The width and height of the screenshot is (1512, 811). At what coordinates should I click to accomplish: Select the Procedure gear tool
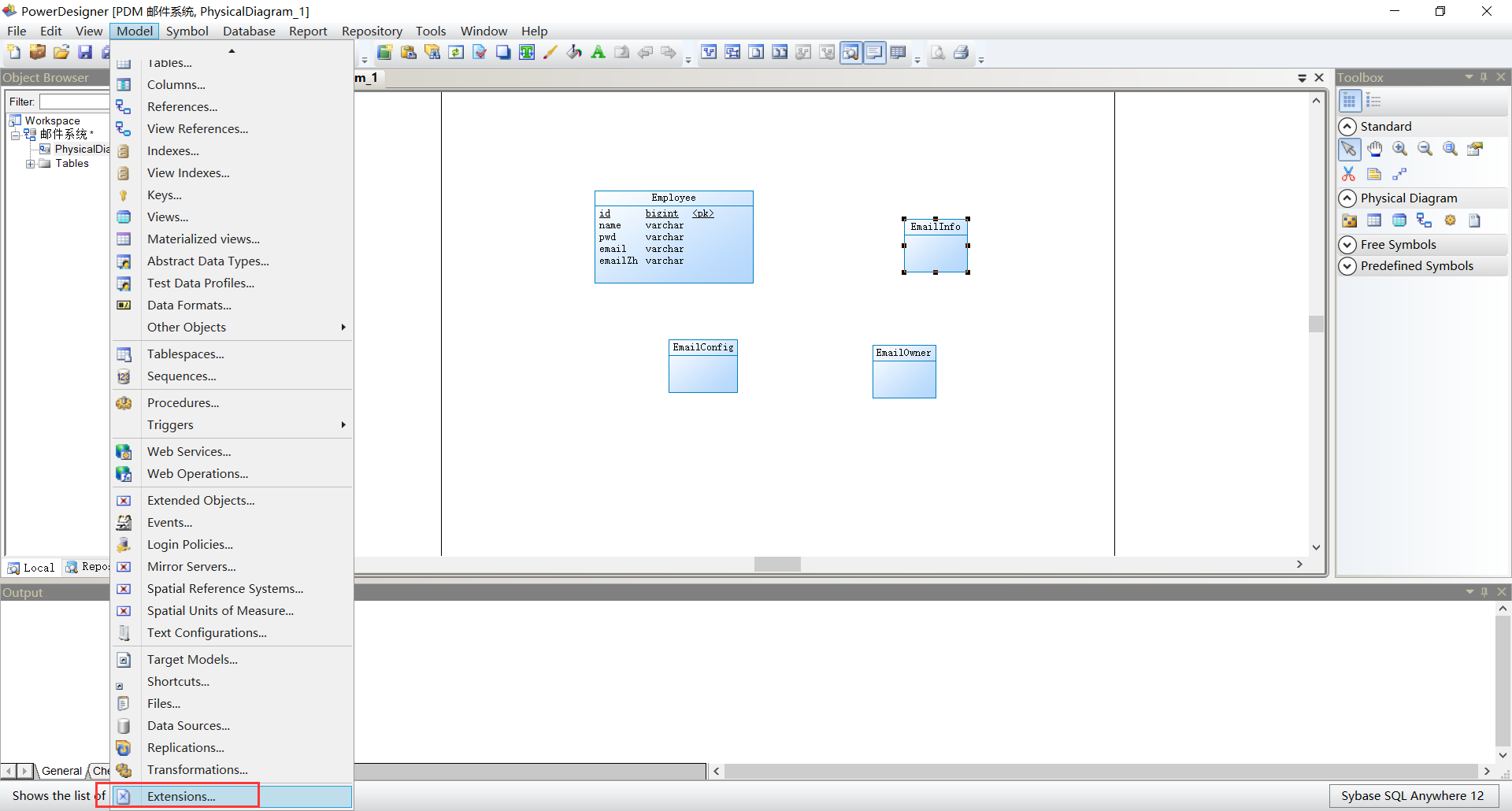pos(1450,220)
